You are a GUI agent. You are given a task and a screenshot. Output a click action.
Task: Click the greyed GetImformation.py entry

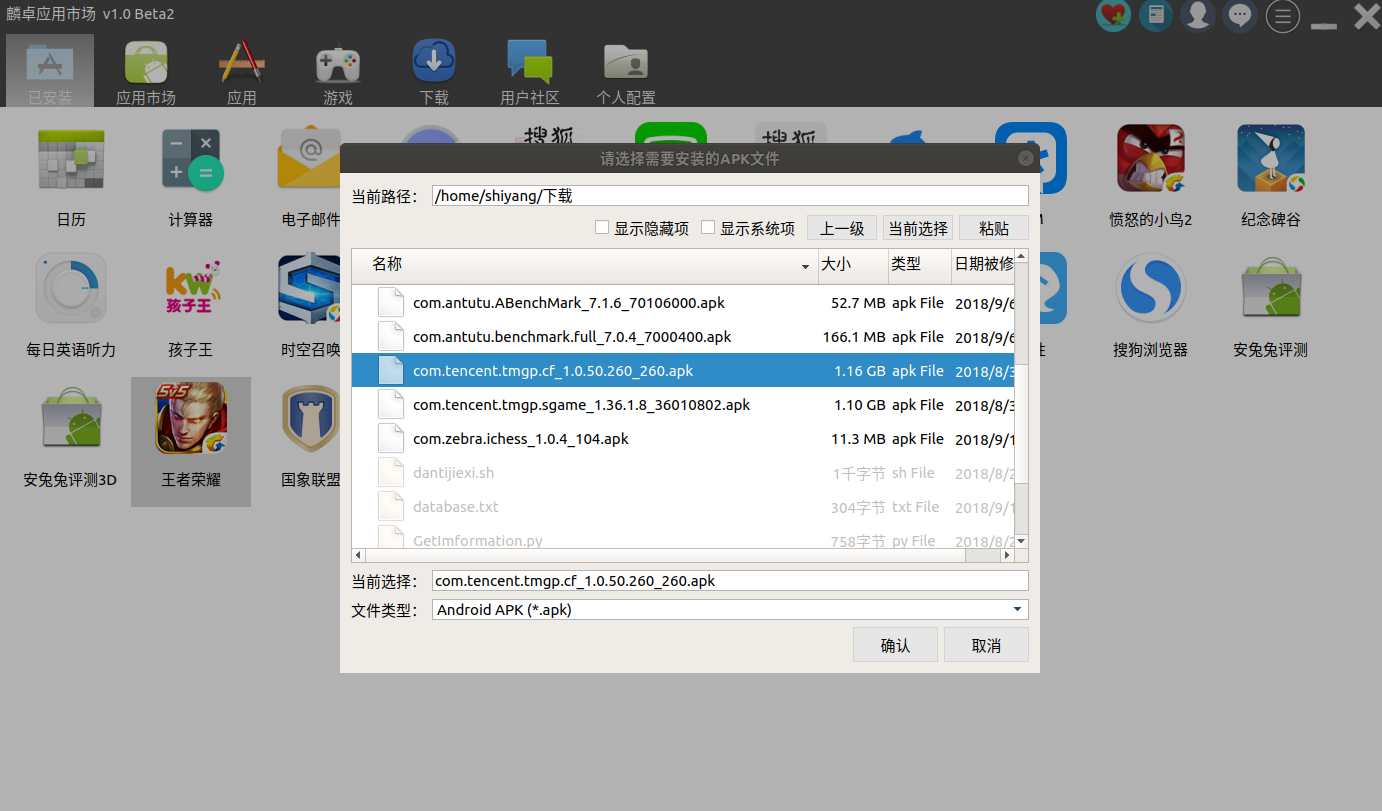click(684, 538)
